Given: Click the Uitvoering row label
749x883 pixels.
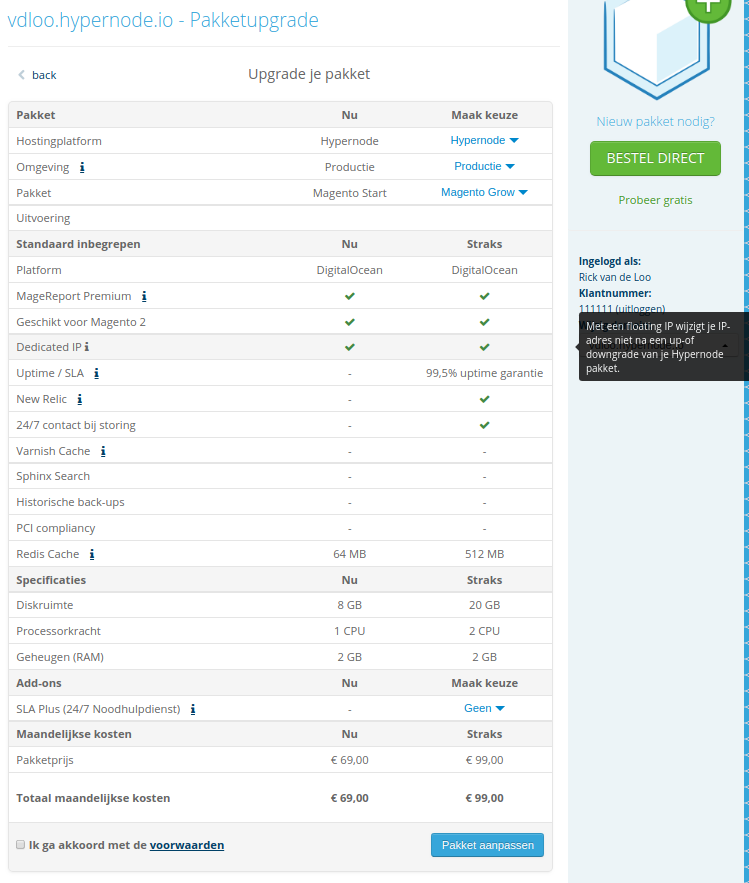Looking at the screenshot, I should click(x=43, y=218).
